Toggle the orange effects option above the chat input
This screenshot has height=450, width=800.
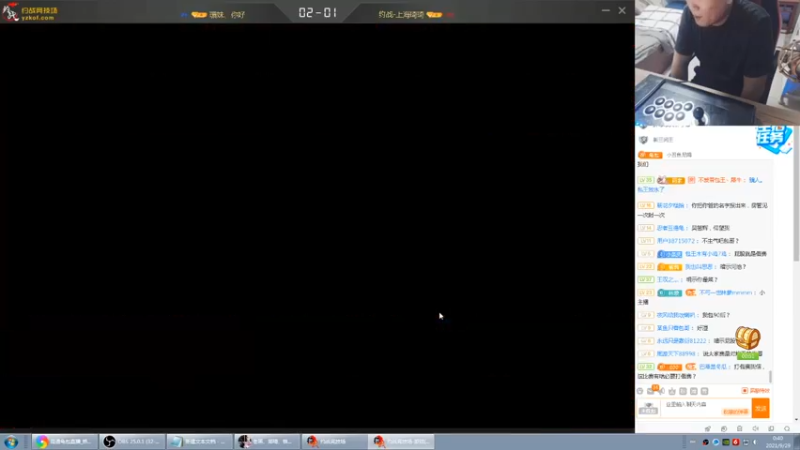756,391
